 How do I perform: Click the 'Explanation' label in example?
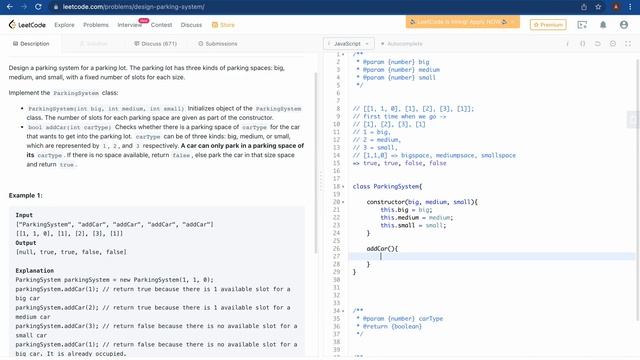[35, 271]
